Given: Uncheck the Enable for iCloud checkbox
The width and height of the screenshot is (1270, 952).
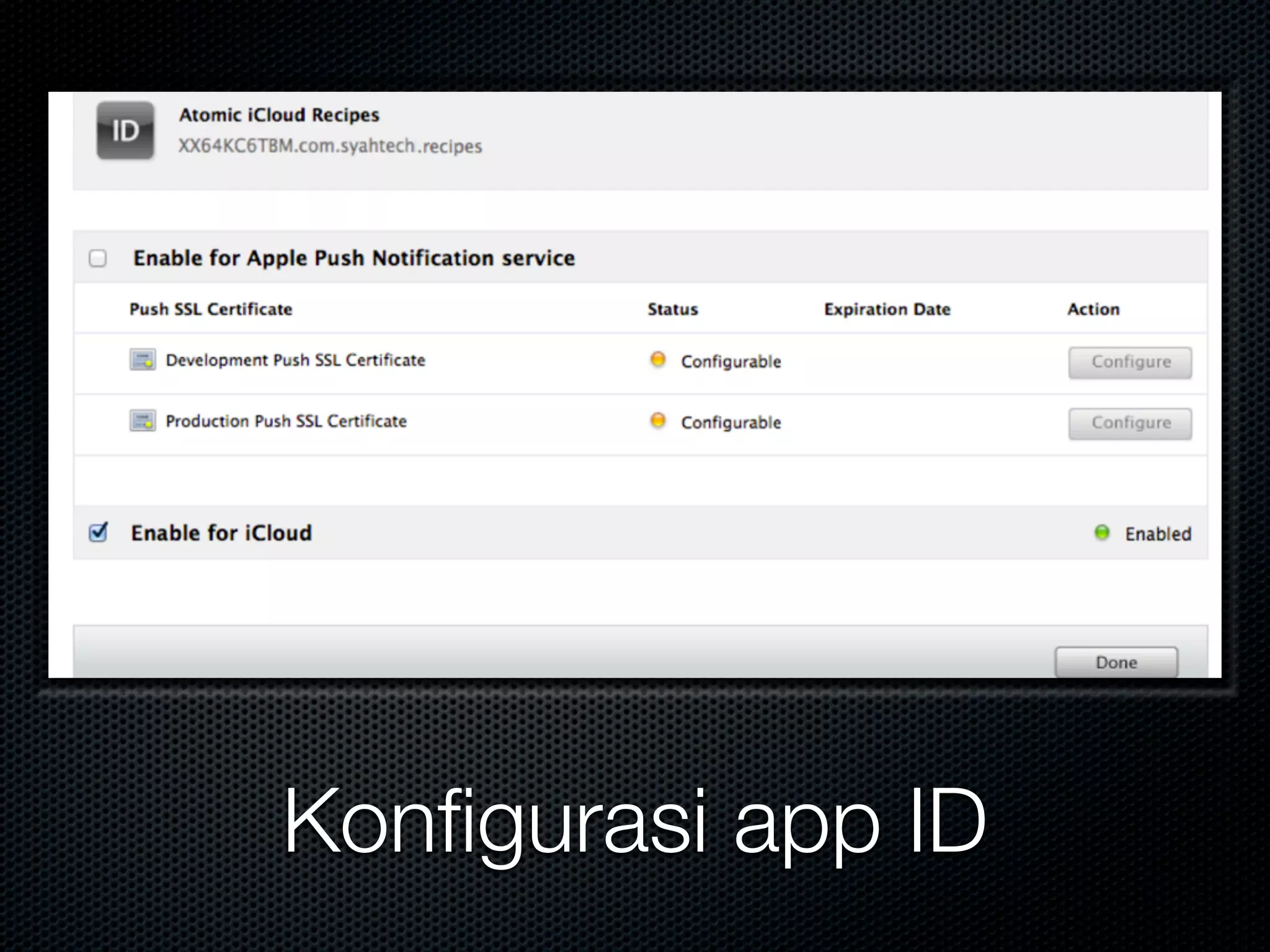Looking at the screenshot, I should tap(98, 532).
